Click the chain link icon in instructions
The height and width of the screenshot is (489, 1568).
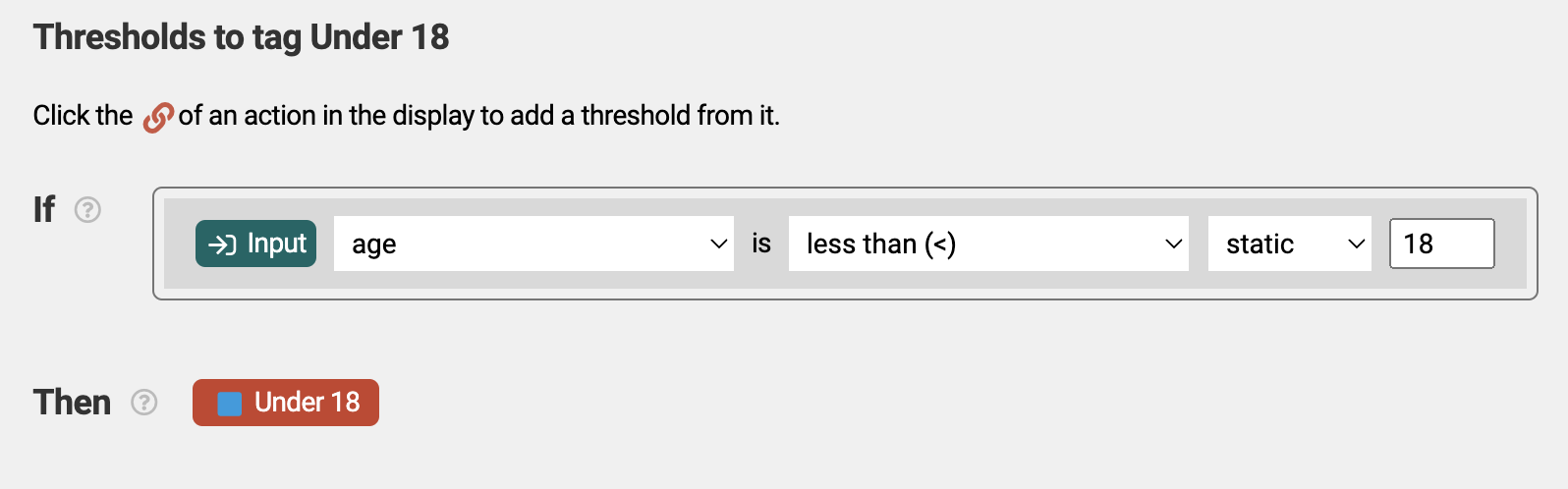point(157,117)
